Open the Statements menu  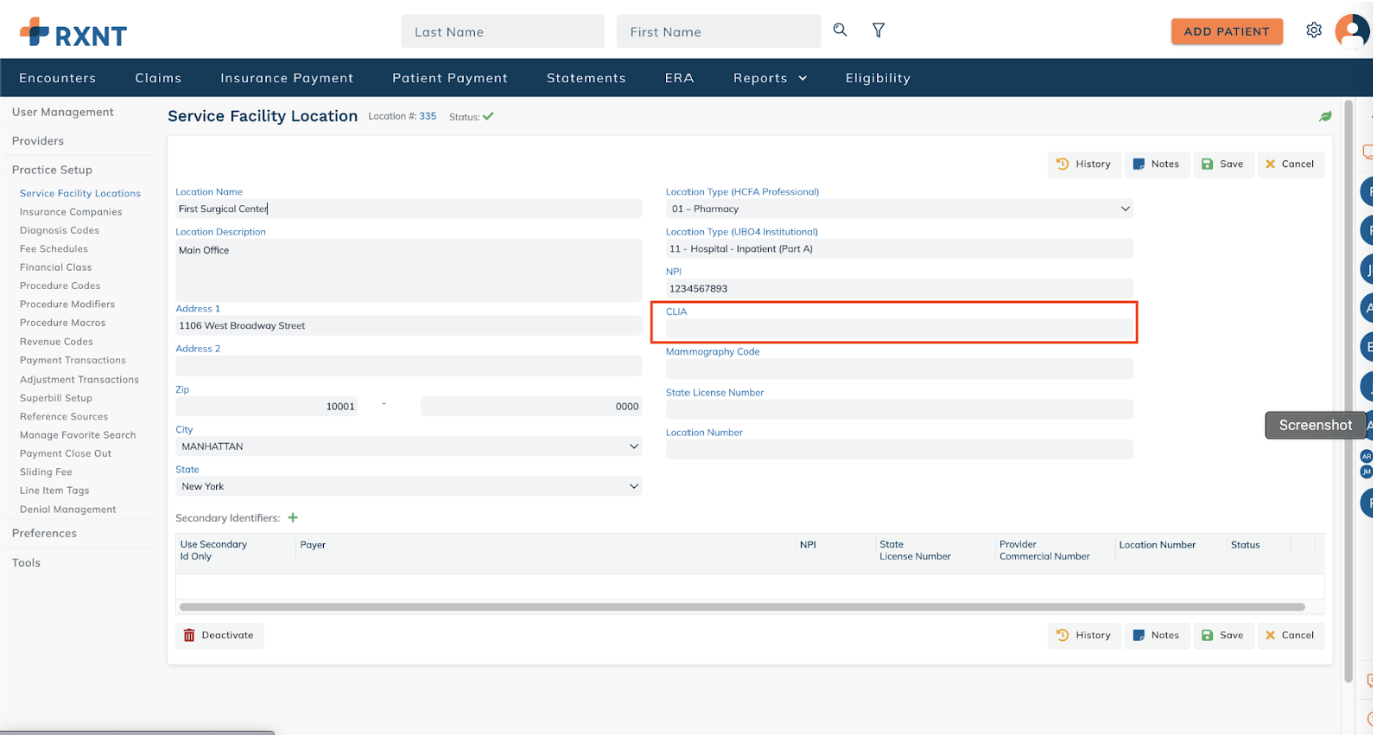point(586,78)
